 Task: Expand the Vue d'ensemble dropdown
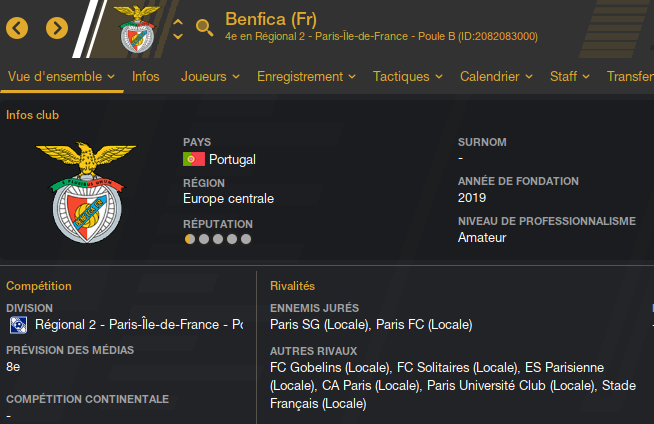click(61, 76)
